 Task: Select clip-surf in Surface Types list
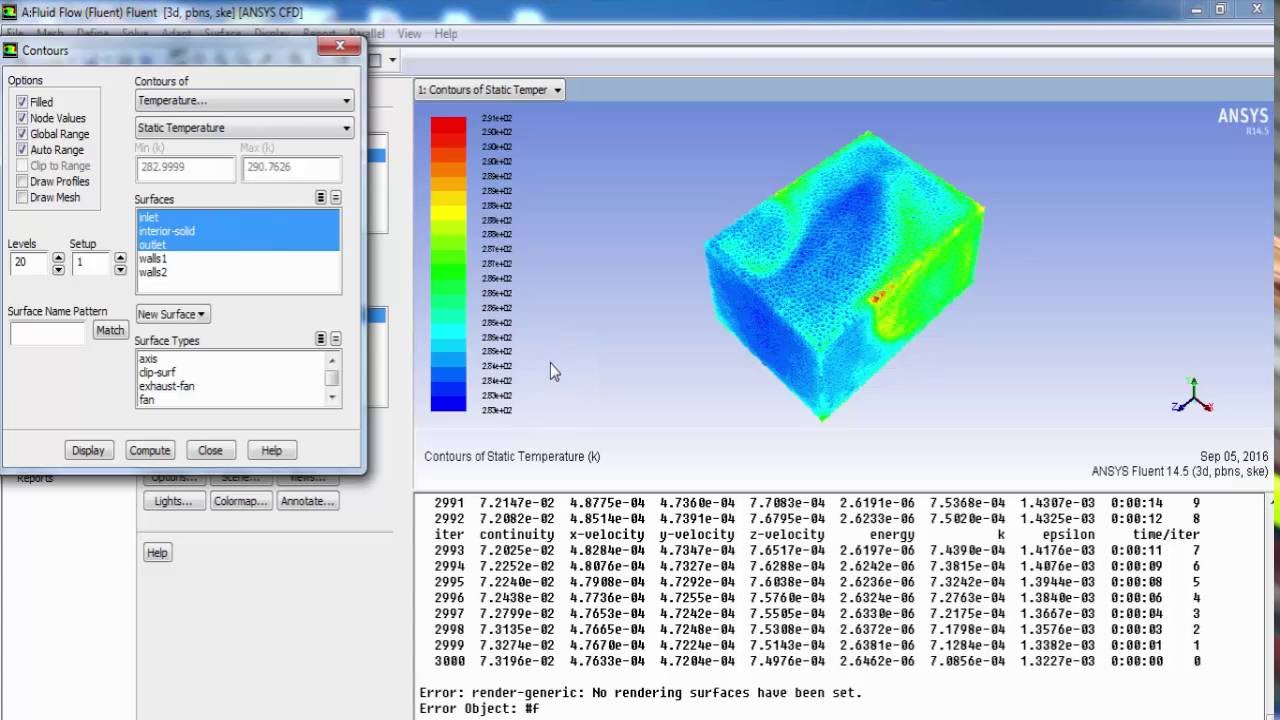(x=231, y=372)
